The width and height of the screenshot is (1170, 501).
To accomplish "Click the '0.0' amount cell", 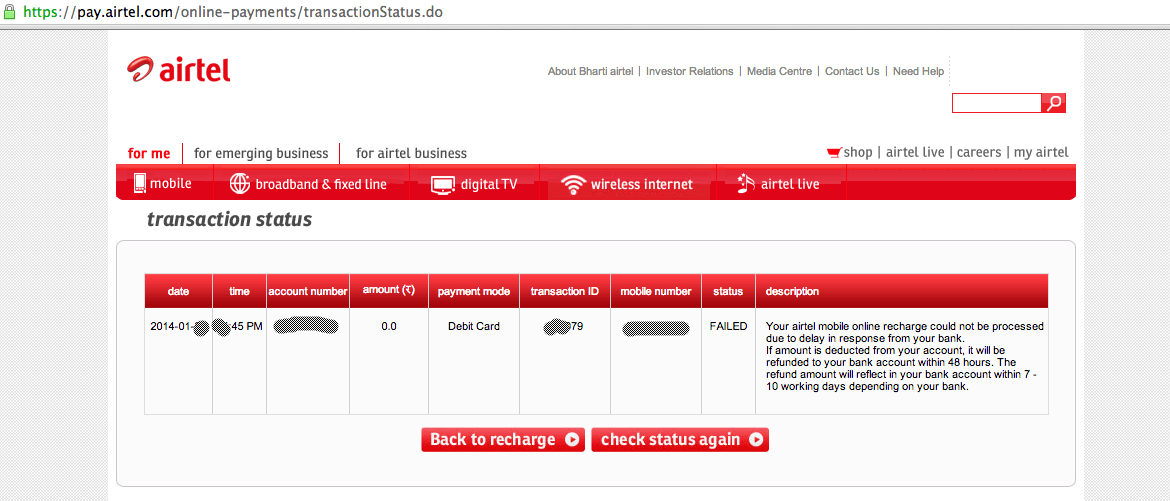I will coord(389,326).
